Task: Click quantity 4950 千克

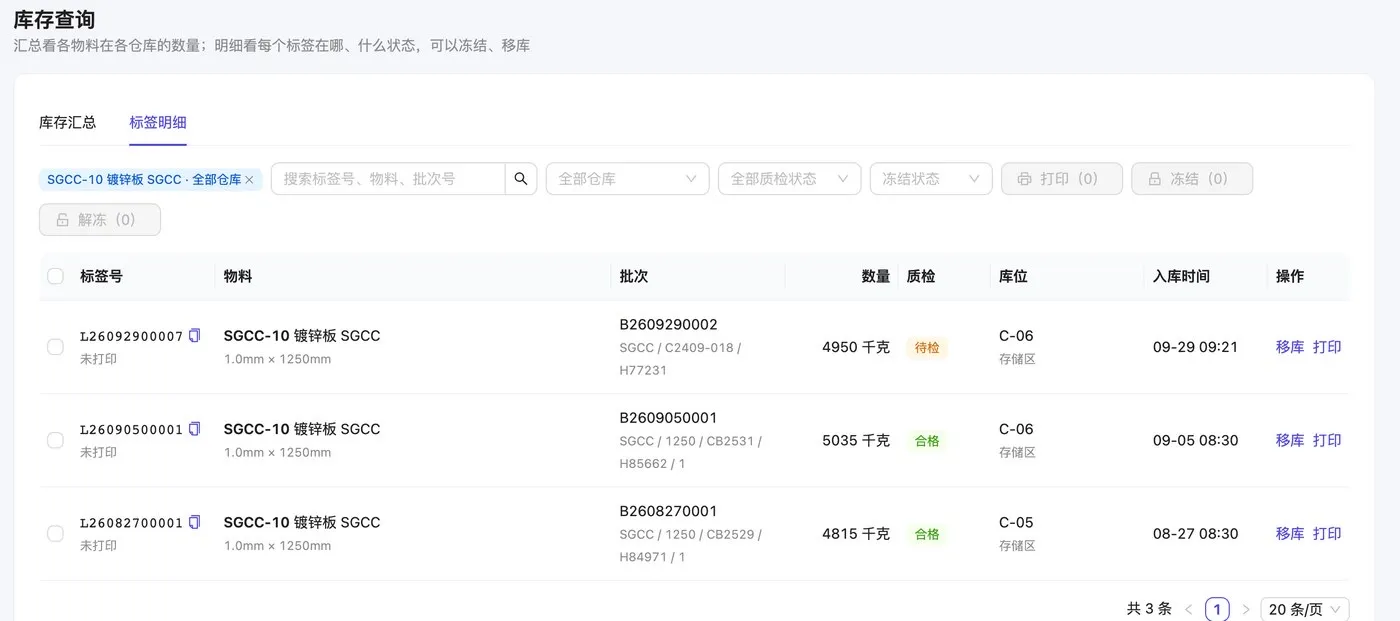Action: point(856,347)
